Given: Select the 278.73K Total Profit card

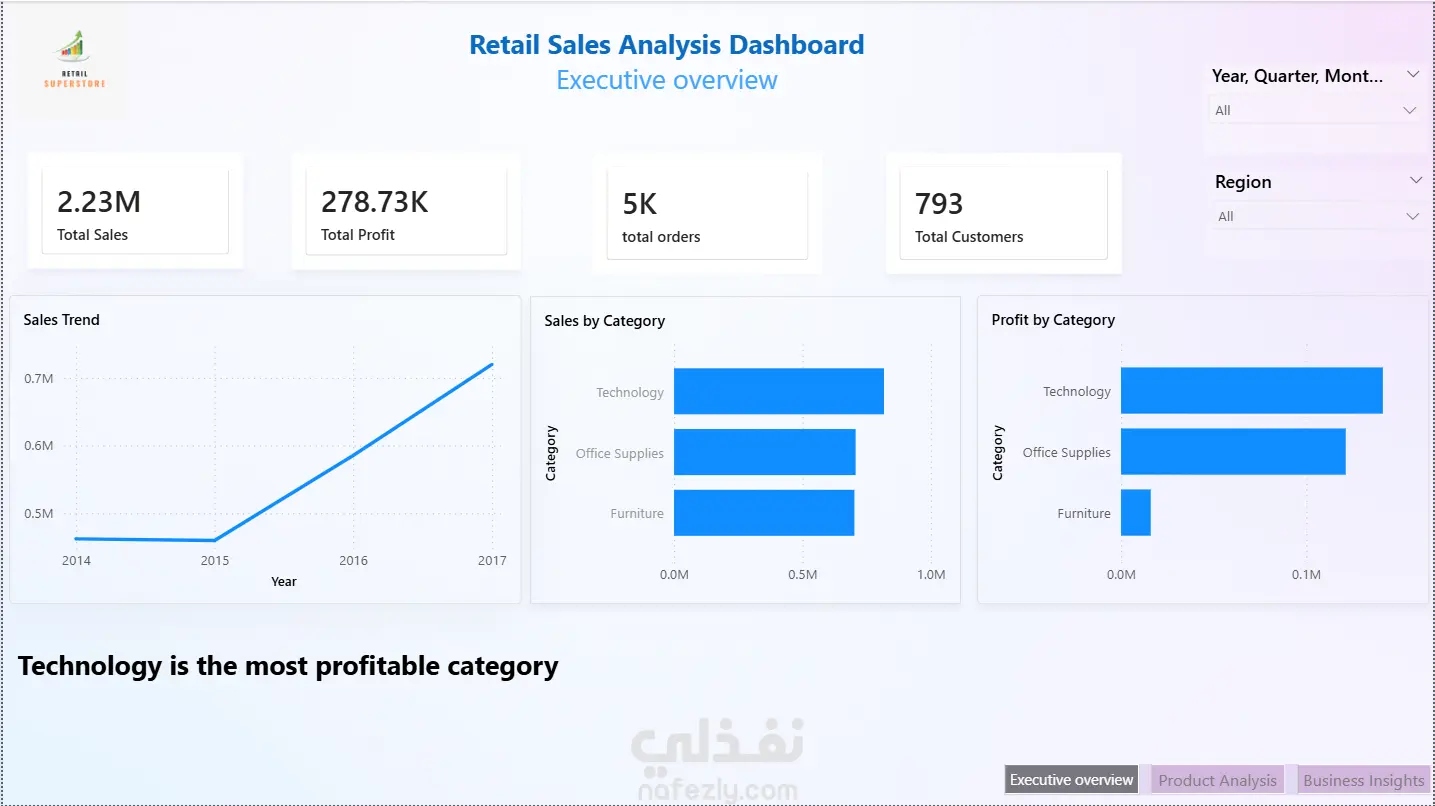Looking at the screenshot, I should [x=406, y=211].
